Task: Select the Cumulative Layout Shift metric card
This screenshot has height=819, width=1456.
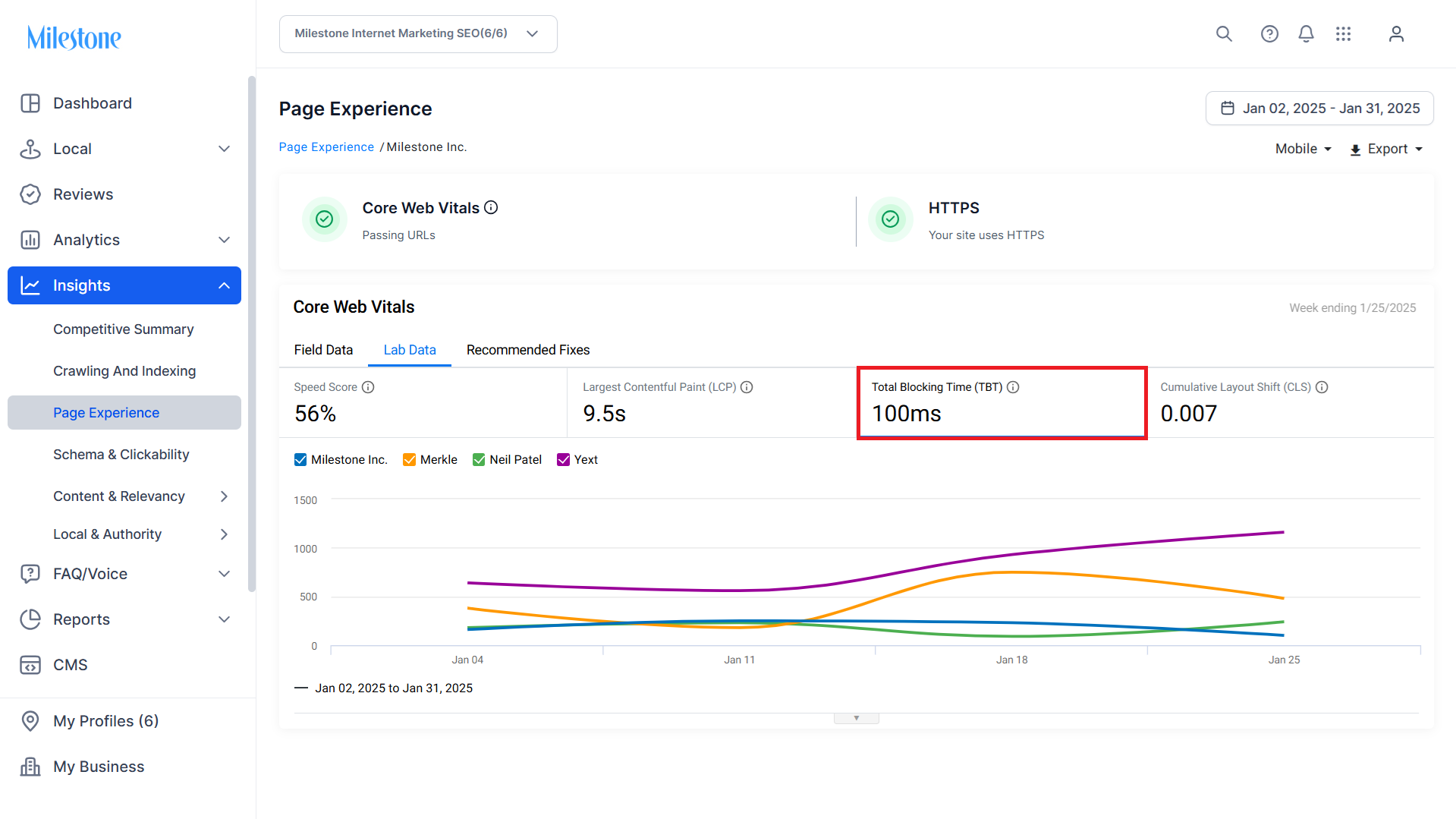Action: click(1290, 403)
